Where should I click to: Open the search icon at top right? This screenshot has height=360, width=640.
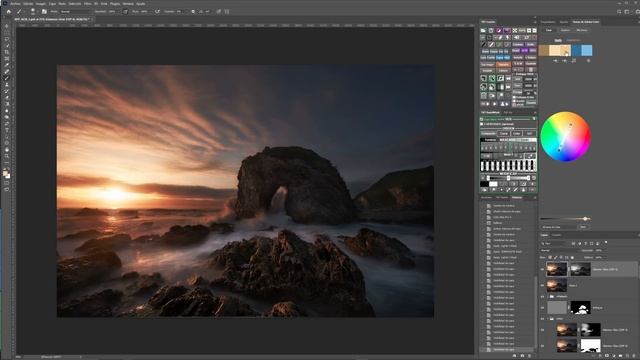tap(619, 12)
